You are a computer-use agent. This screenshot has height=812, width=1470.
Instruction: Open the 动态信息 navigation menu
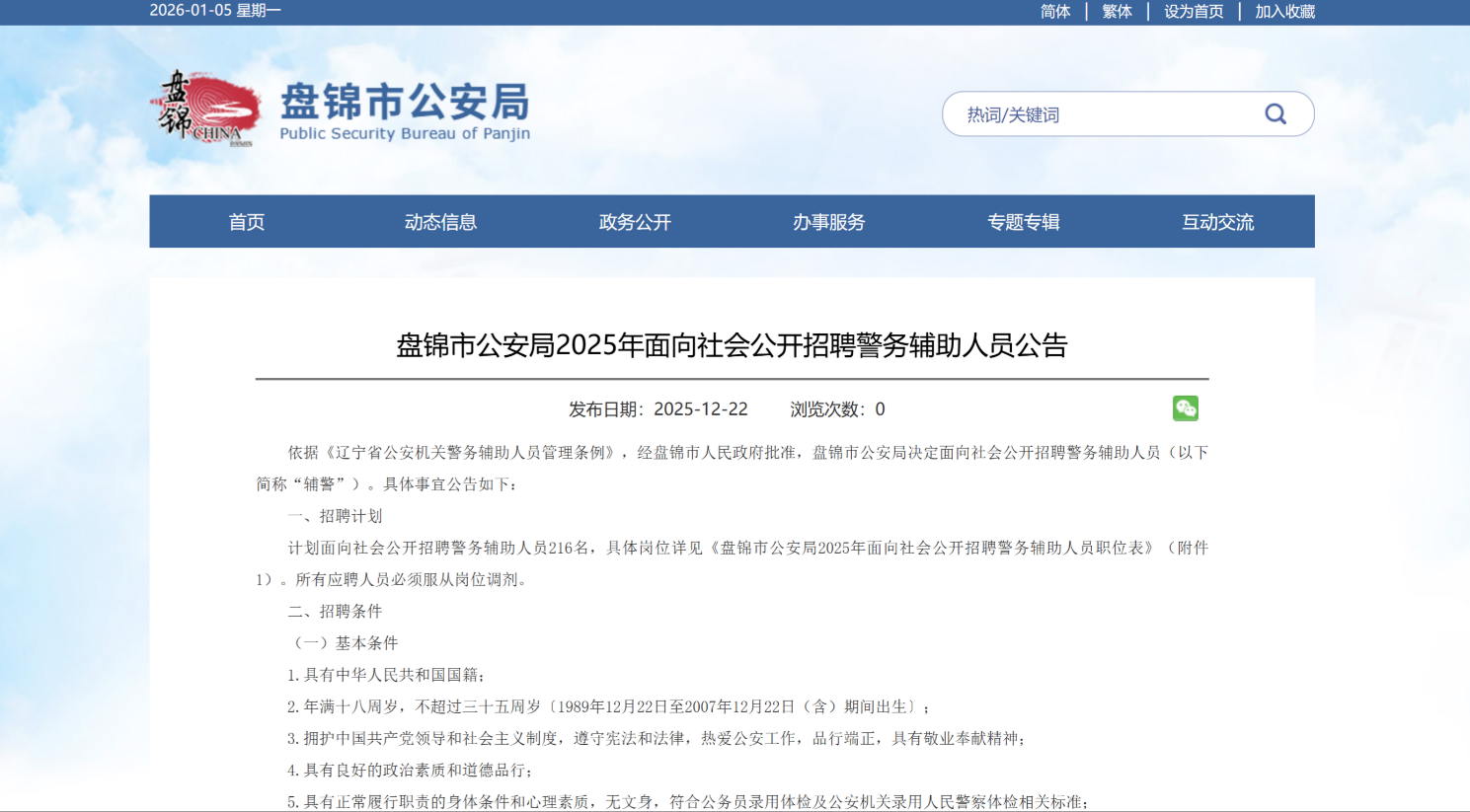click(x=440, y=222)
